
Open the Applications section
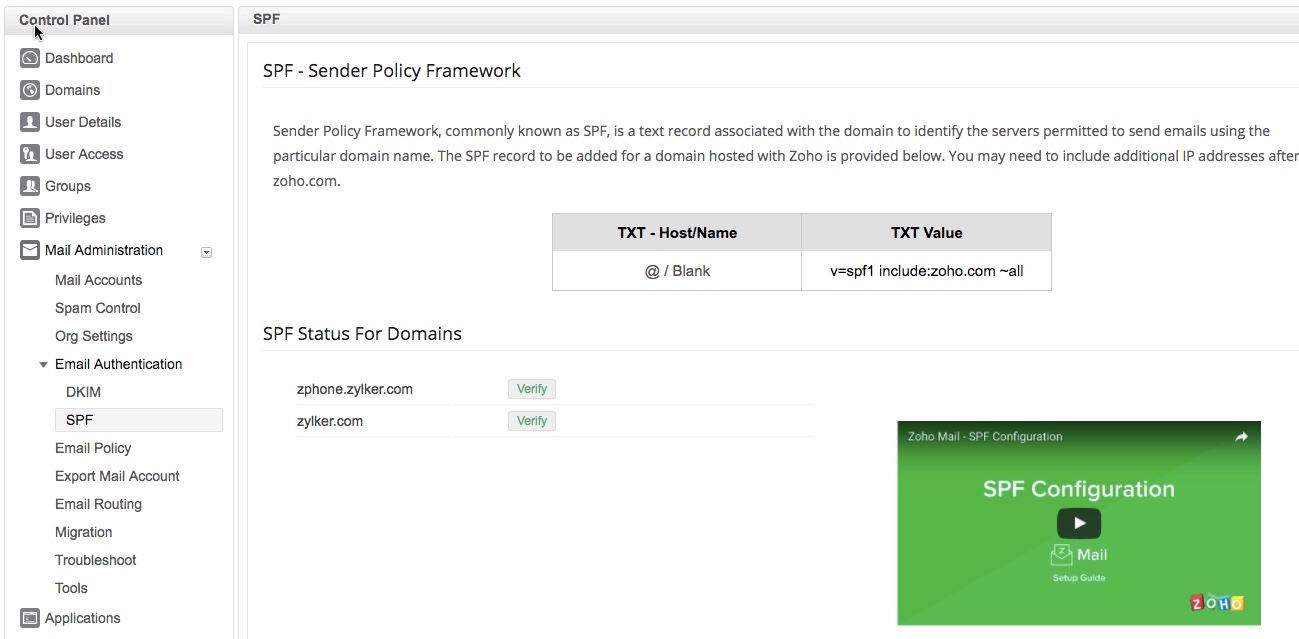pyautogui.click(x=30, y=618)
